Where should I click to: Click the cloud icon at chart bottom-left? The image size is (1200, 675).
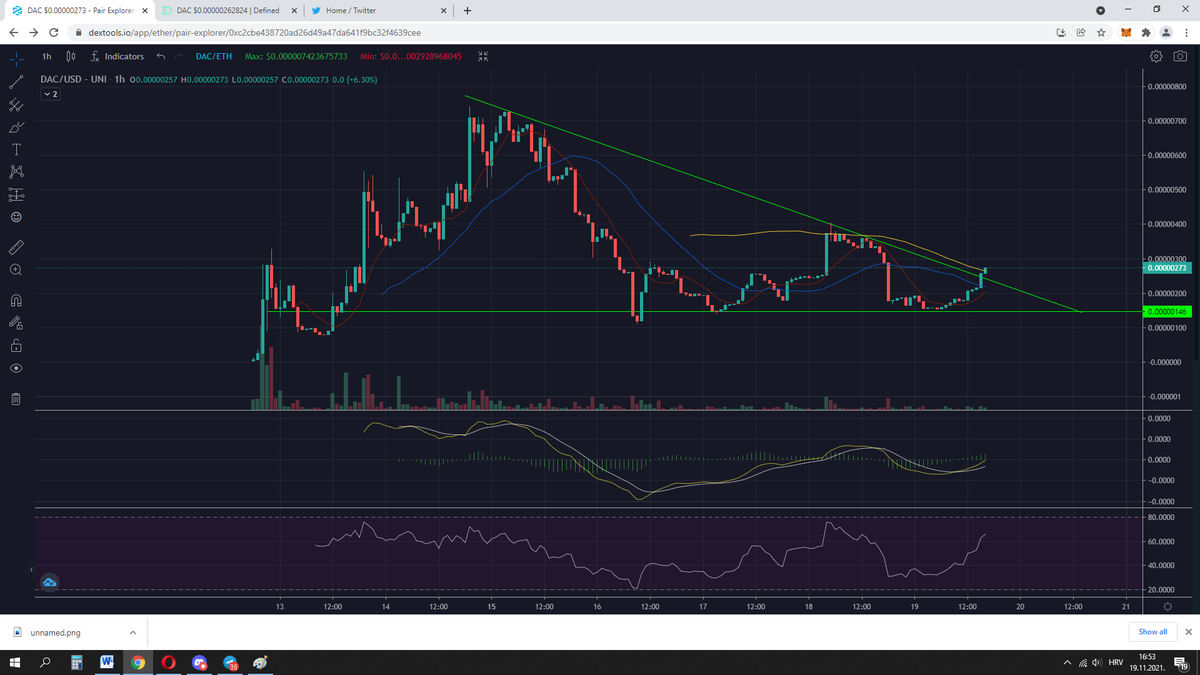pyautogui.click(x=49, y=581)
